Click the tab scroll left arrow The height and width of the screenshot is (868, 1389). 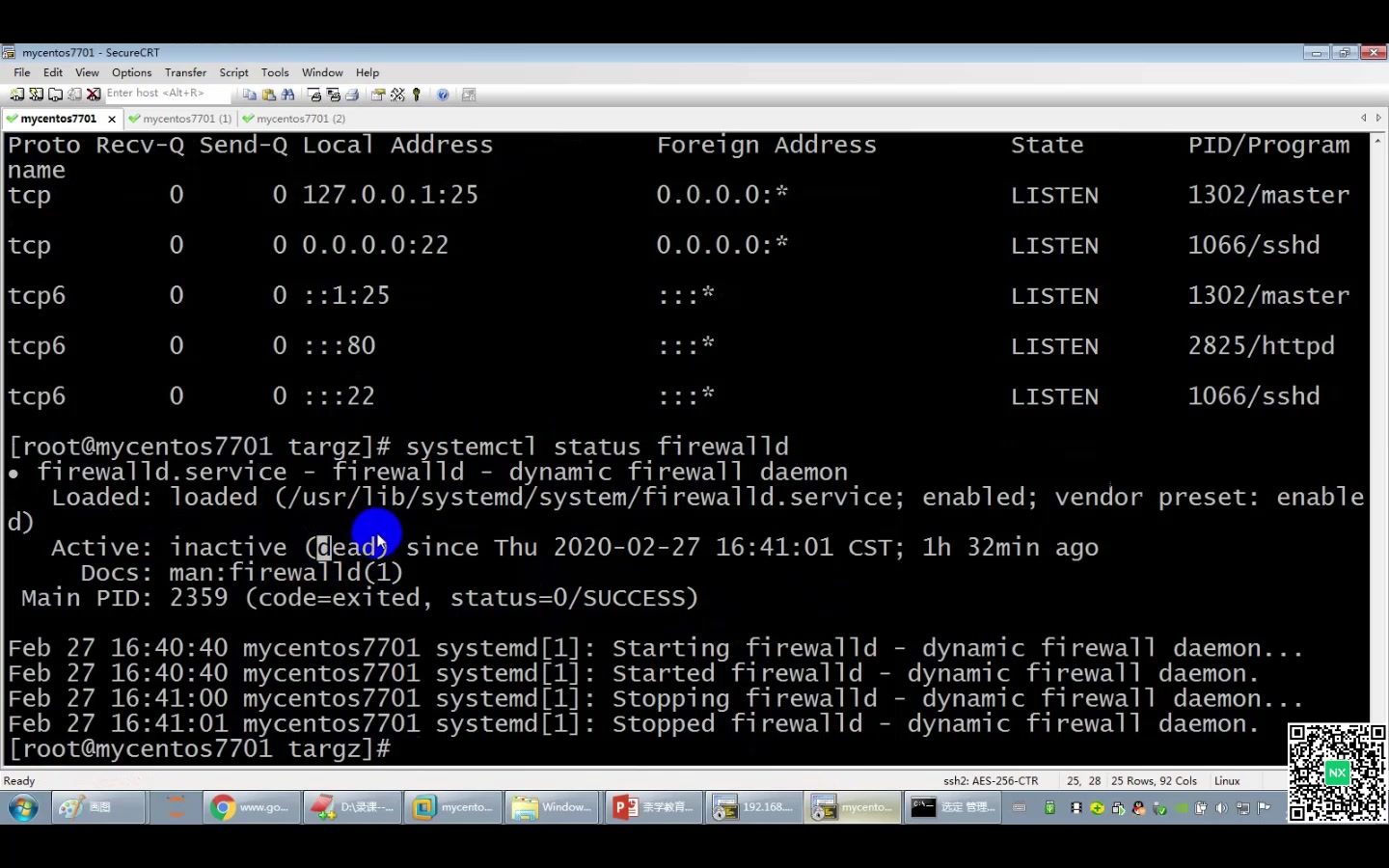tap(1364, 118)
